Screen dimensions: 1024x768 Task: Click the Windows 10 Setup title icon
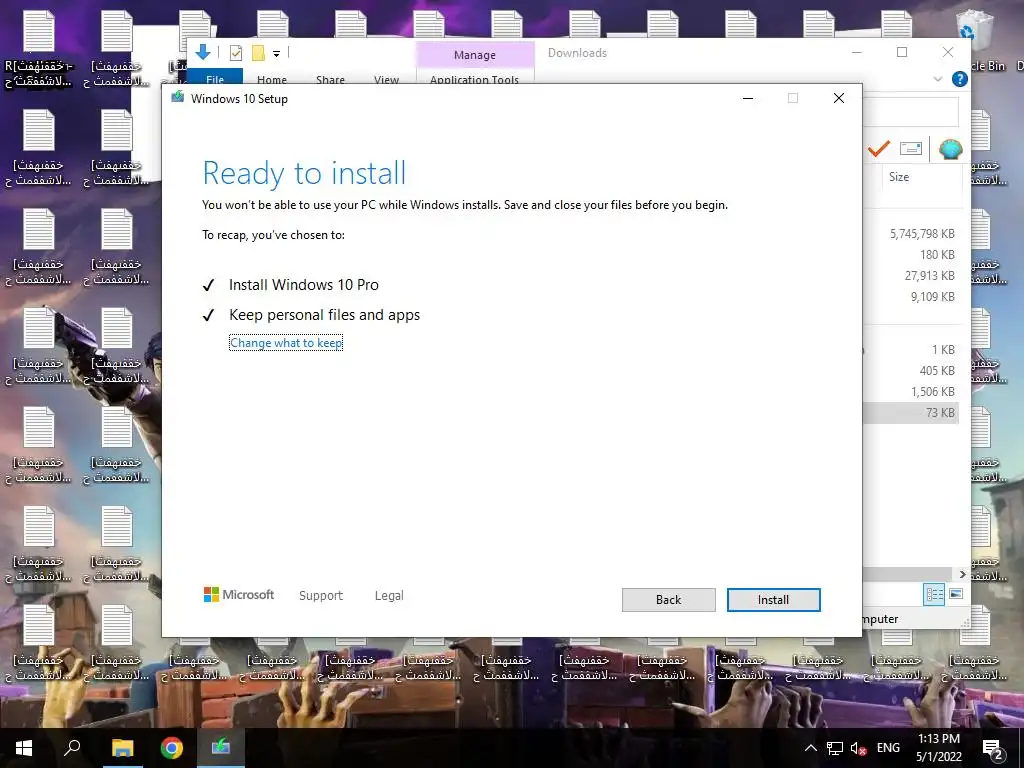click(x=178, y=98)
